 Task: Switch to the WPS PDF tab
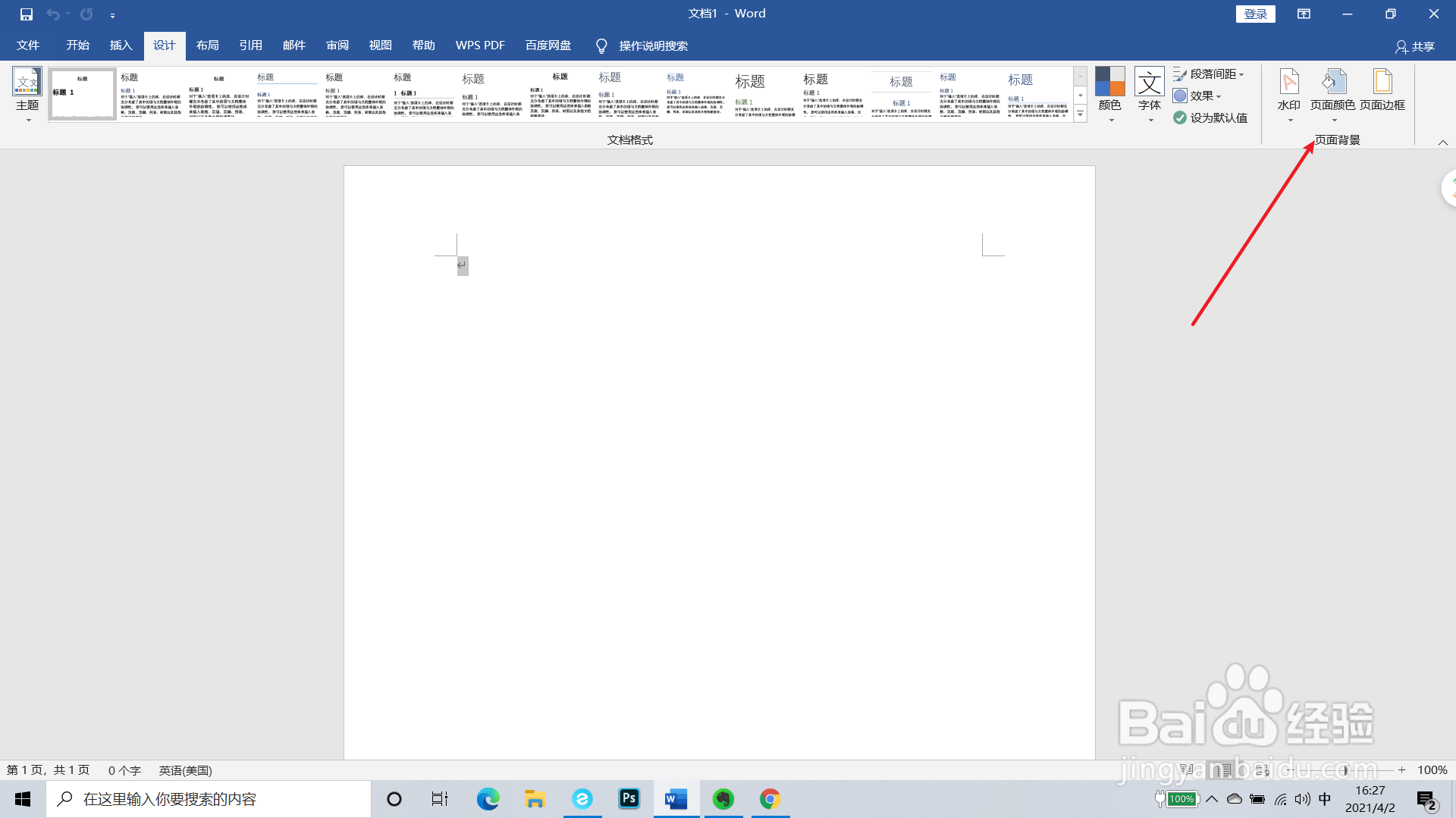[480, 45]
